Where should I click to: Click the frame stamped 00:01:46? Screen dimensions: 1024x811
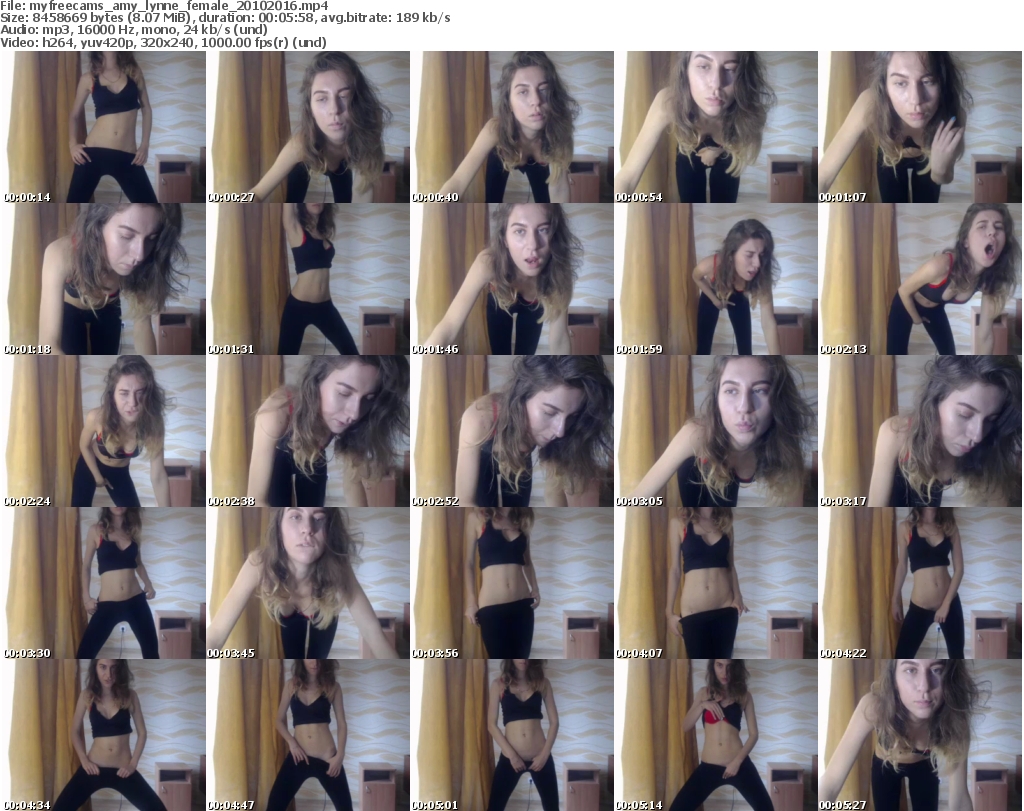(x=511, y=279)
